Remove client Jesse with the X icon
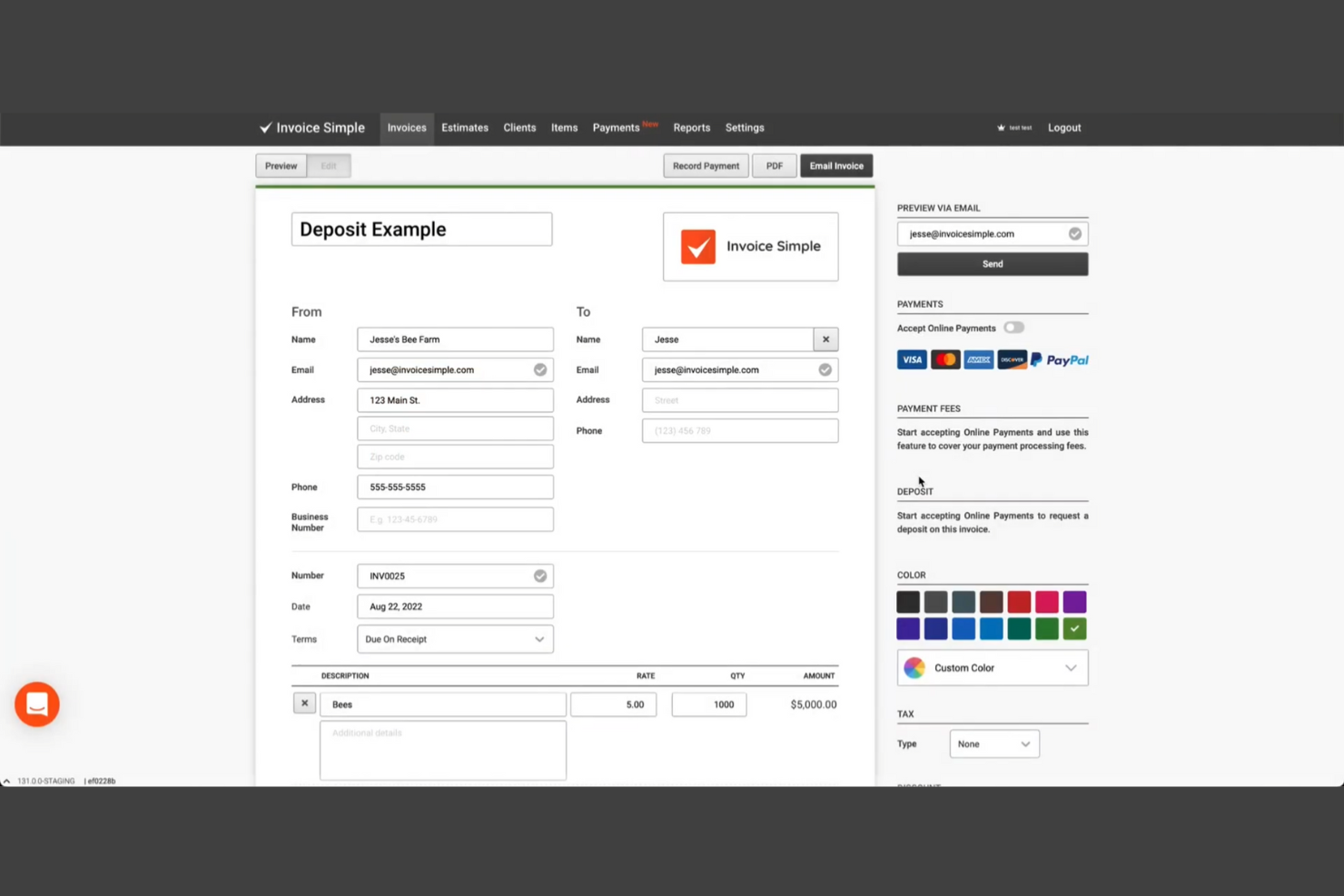 (x=825, y=339)
